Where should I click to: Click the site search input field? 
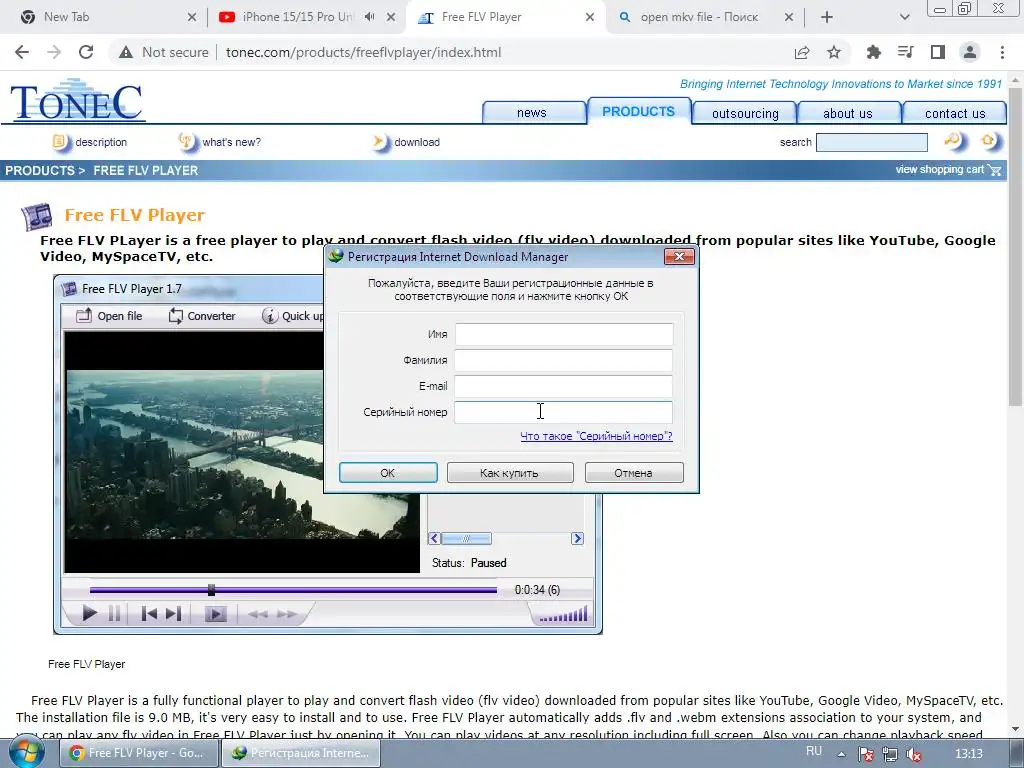point(871,142)
